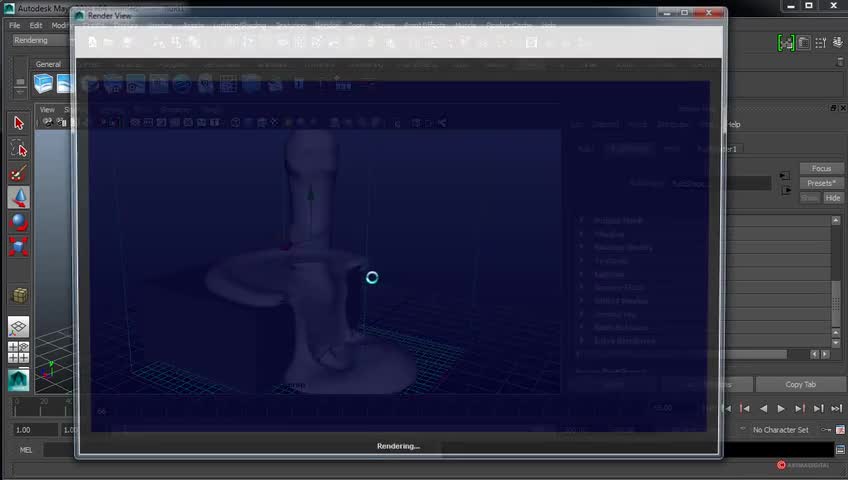
Task: Open the Rendering menu set dropdown
Action: pyautogui.click(x=41, y=41)
